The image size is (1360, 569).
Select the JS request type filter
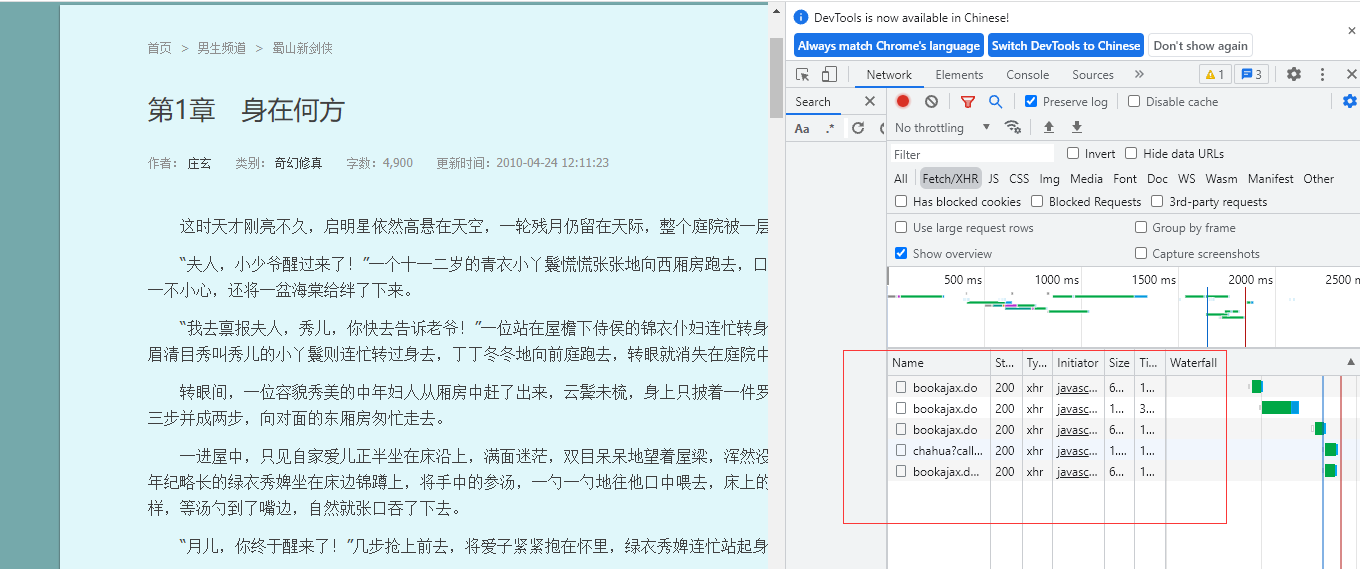pyautogui.click(x=993, y=179)
